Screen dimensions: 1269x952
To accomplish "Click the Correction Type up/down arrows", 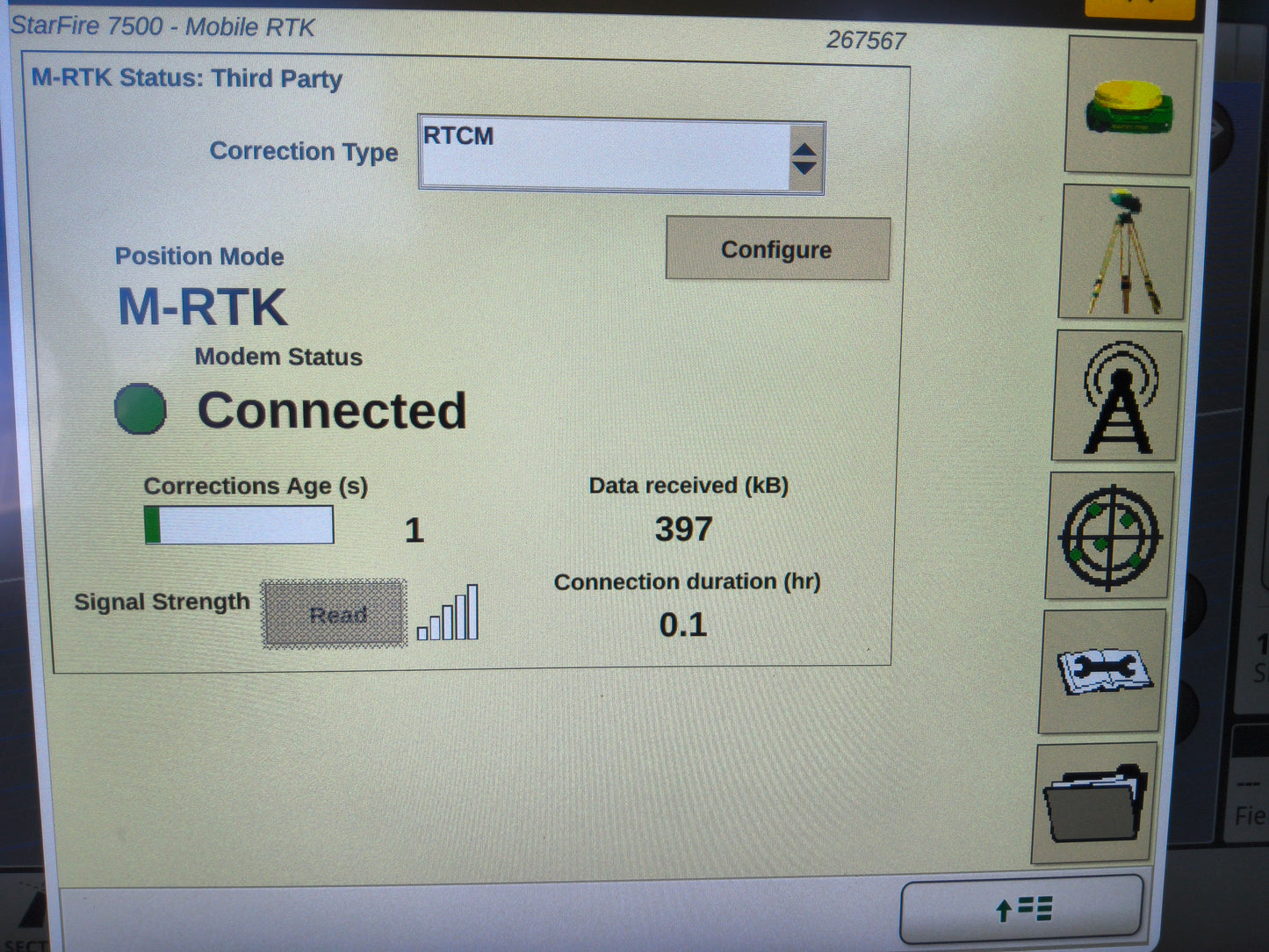I will (804, 158).
